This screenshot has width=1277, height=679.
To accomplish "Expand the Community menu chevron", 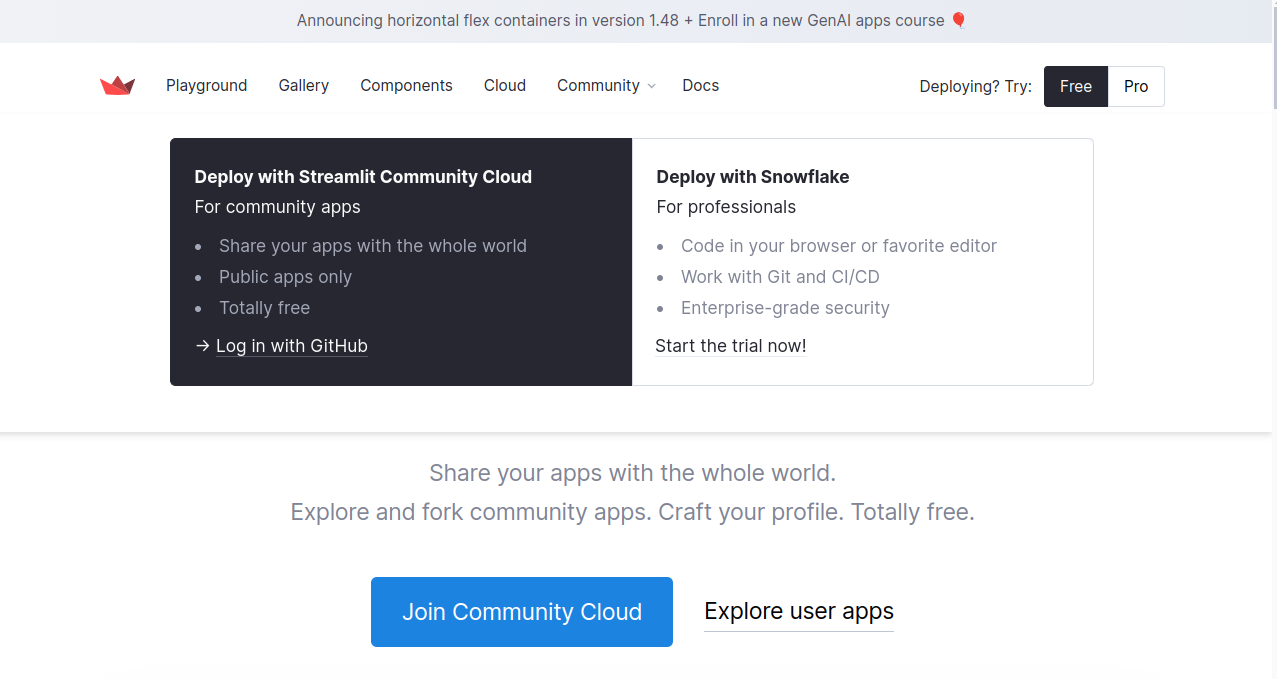I will 652,87.
